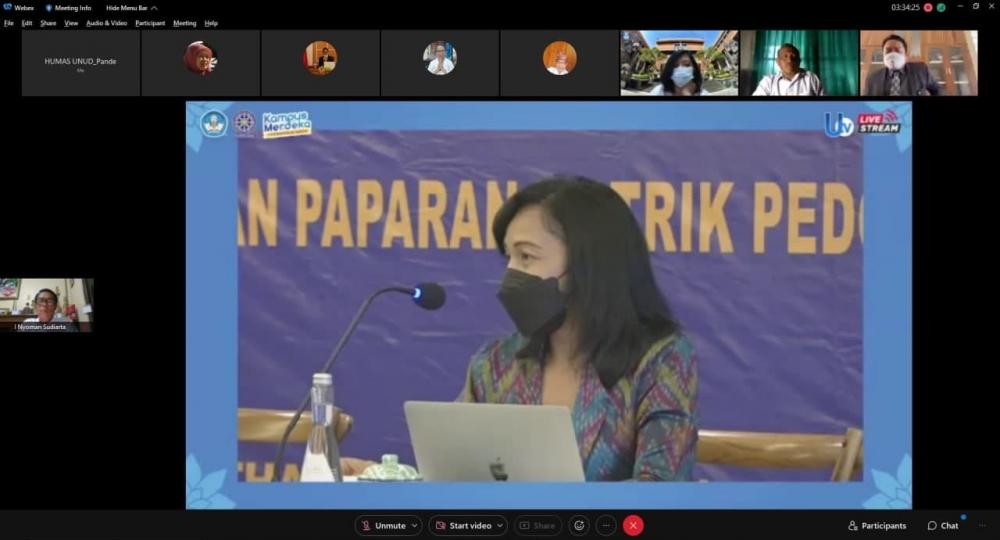Select the participant tile with white-shirt avatar

click(x=440, y=63)
